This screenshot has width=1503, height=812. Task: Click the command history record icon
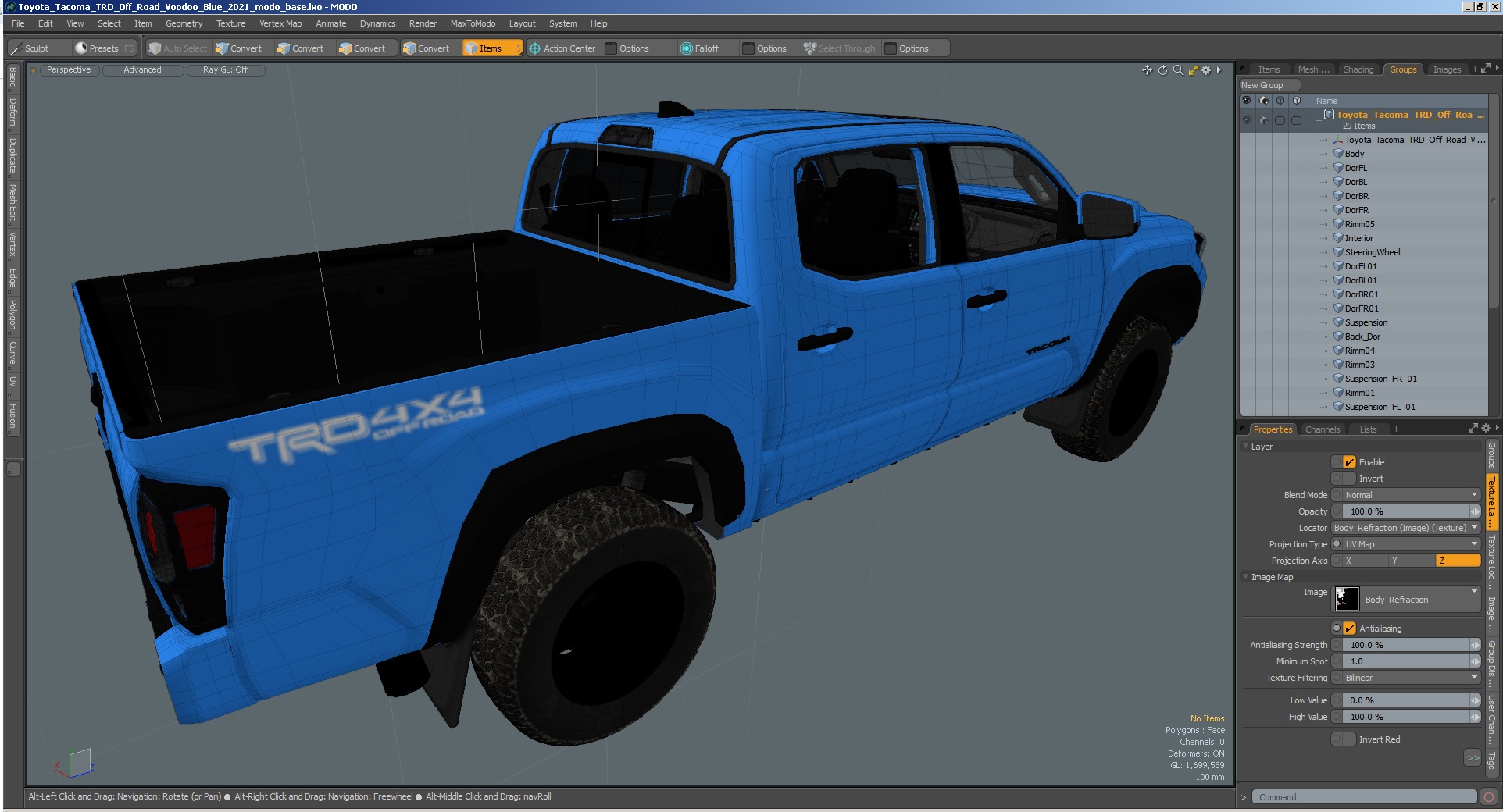pos(1489,797)
